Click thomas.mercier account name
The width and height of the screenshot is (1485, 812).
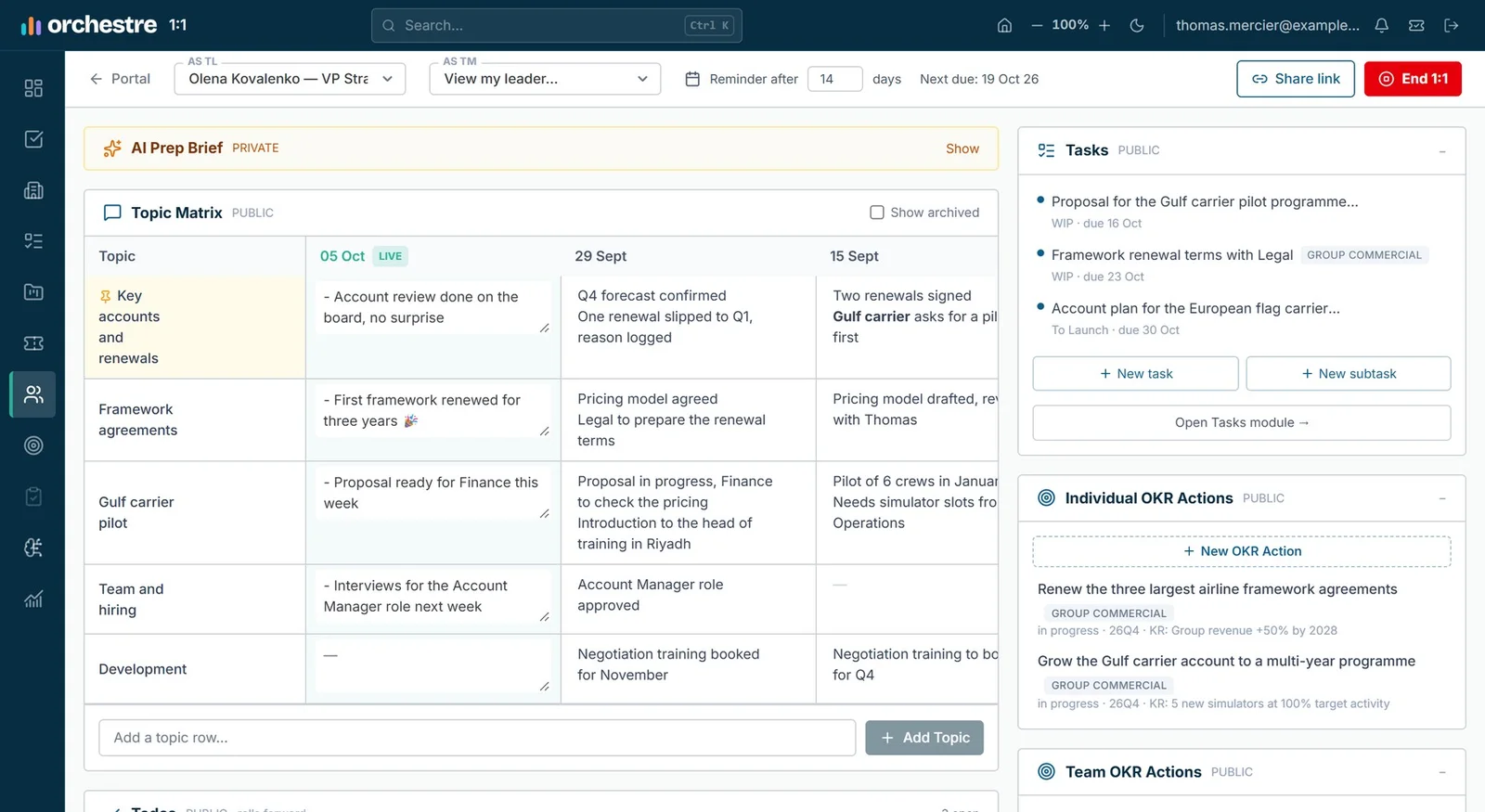coord(1267,26)
